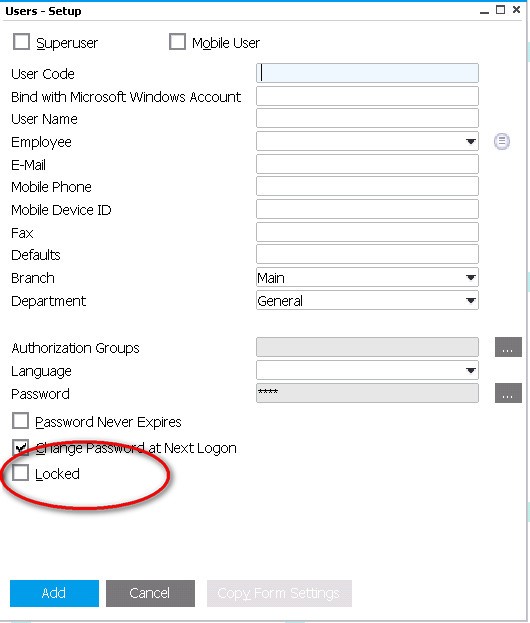Enable the Superuser checkbox
The height and width of the screenshot is (623, 530).
point(21,42)
